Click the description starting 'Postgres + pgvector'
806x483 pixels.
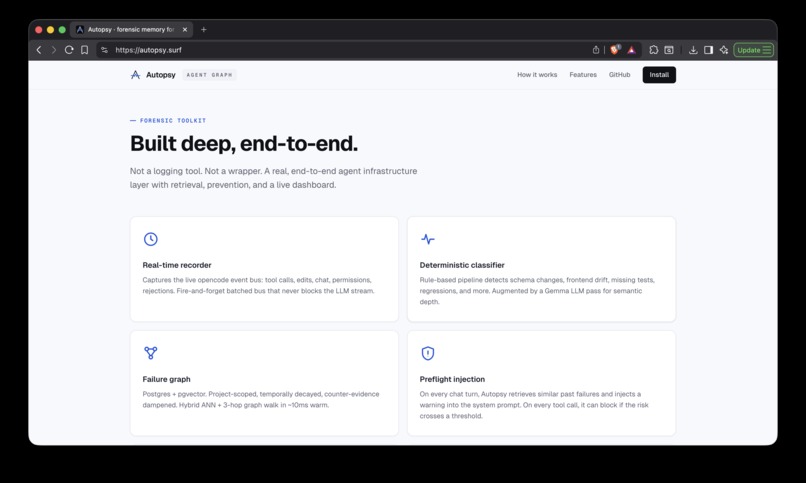261,399
